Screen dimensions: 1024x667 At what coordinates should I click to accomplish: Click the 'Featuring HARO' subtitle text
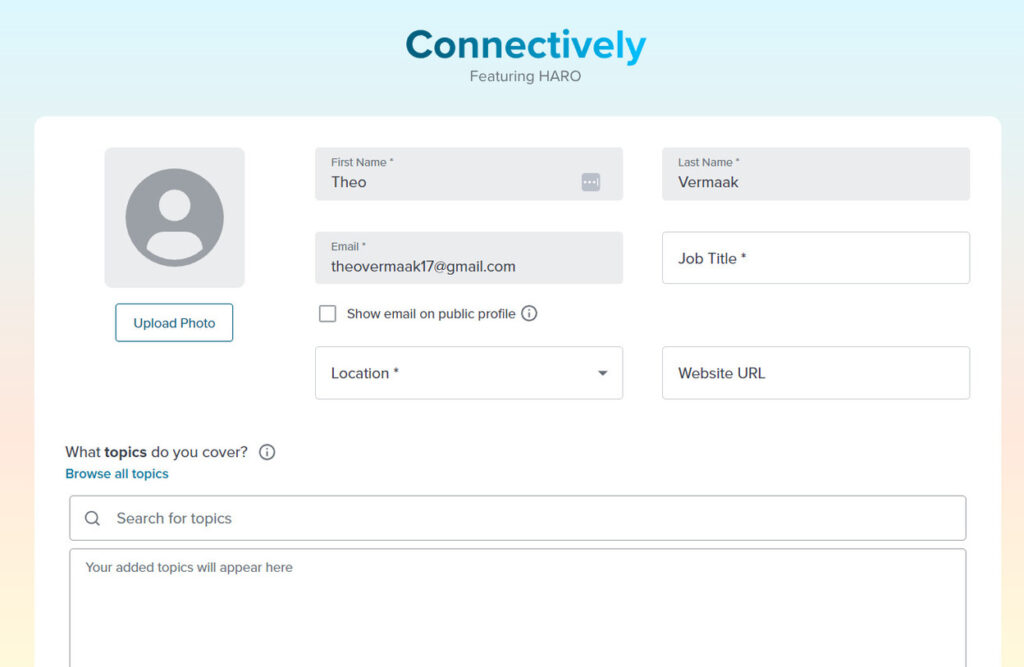[x=526, y=76]
